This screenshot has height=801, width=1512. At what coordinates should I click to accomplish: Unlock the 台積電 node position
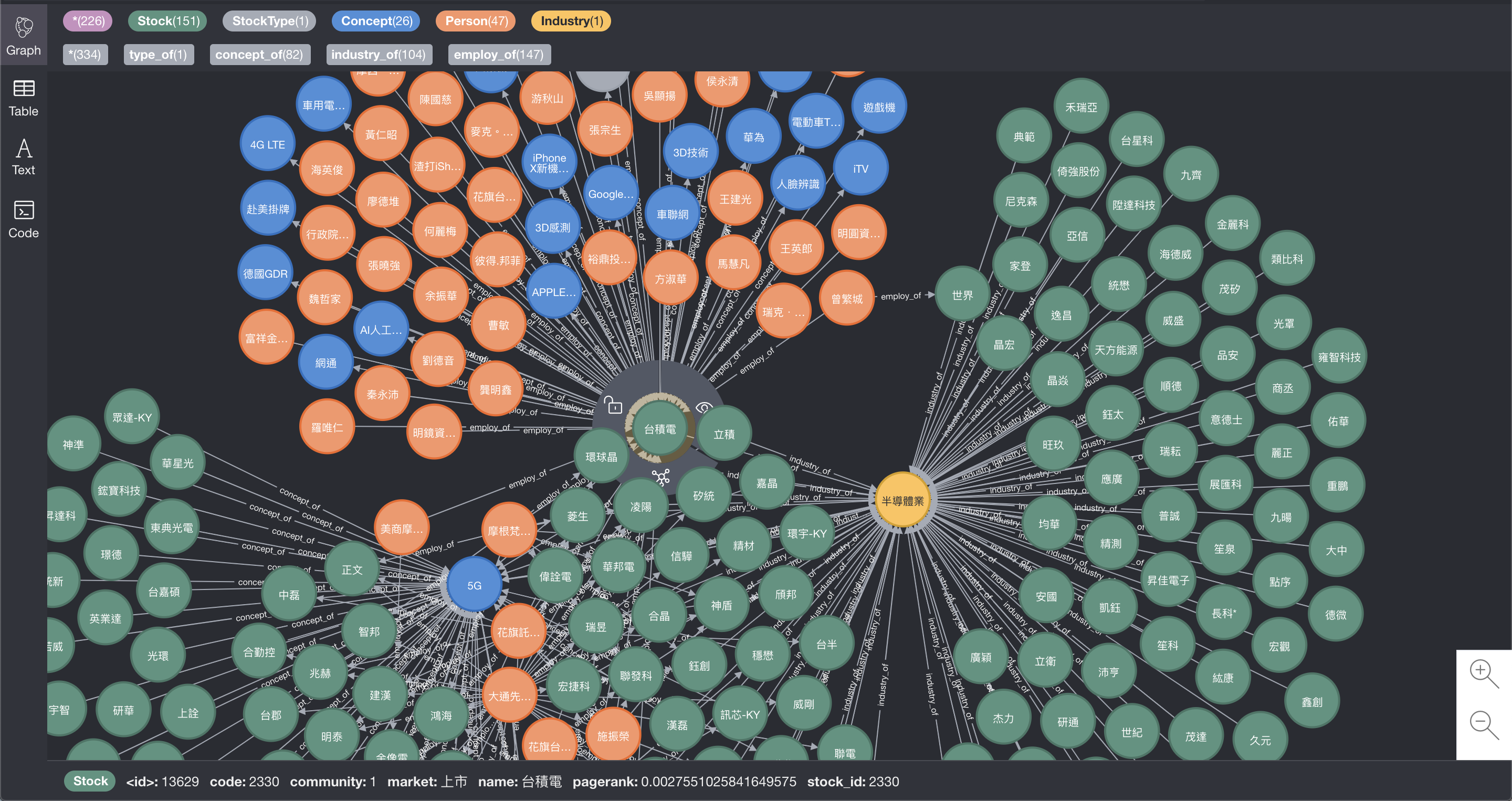pyautogui.click(x=613, y=406)
